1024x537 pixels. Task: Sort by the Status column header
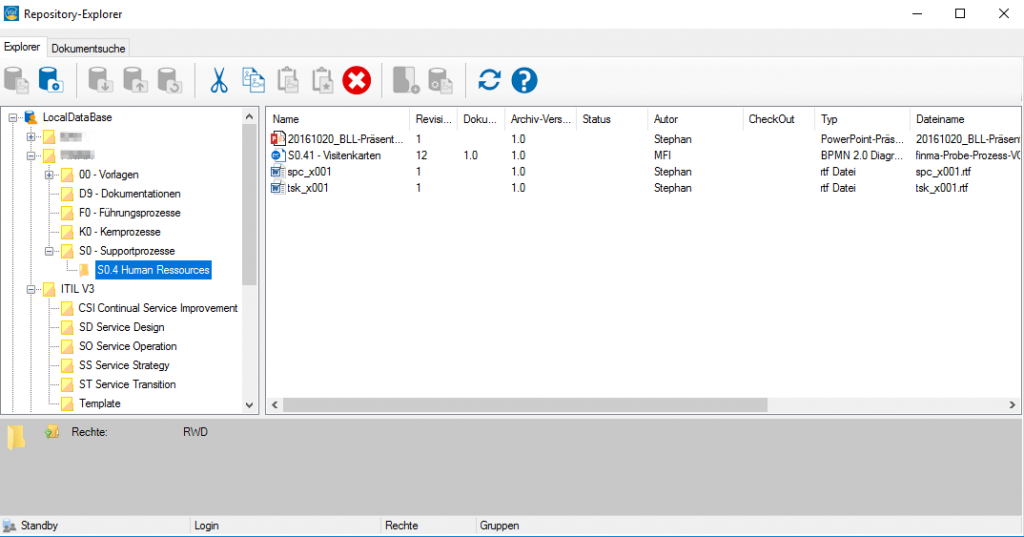(x=612, y=119)
